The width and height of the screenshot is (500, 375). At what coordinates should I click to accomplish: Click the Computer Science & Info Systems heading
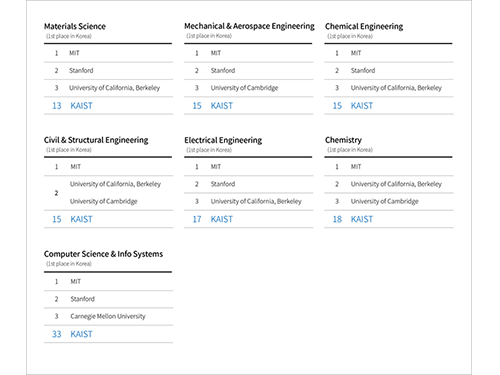(103, 254)
